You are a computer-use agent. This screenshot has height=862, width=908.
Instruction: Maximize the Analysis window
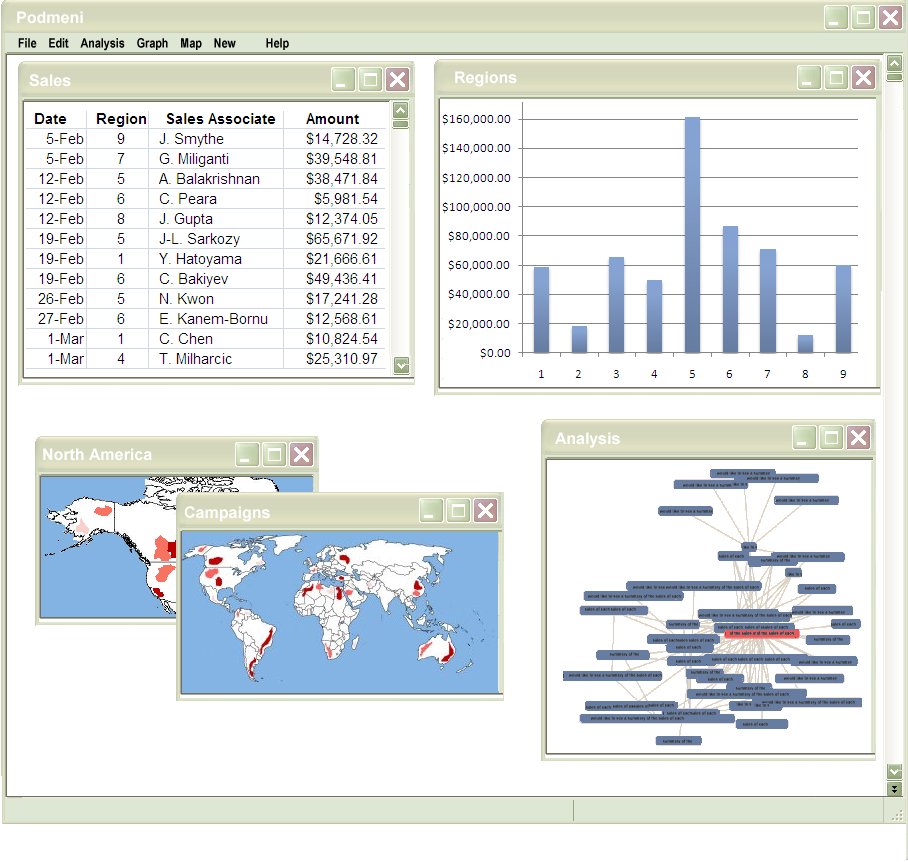coord(831,437)
